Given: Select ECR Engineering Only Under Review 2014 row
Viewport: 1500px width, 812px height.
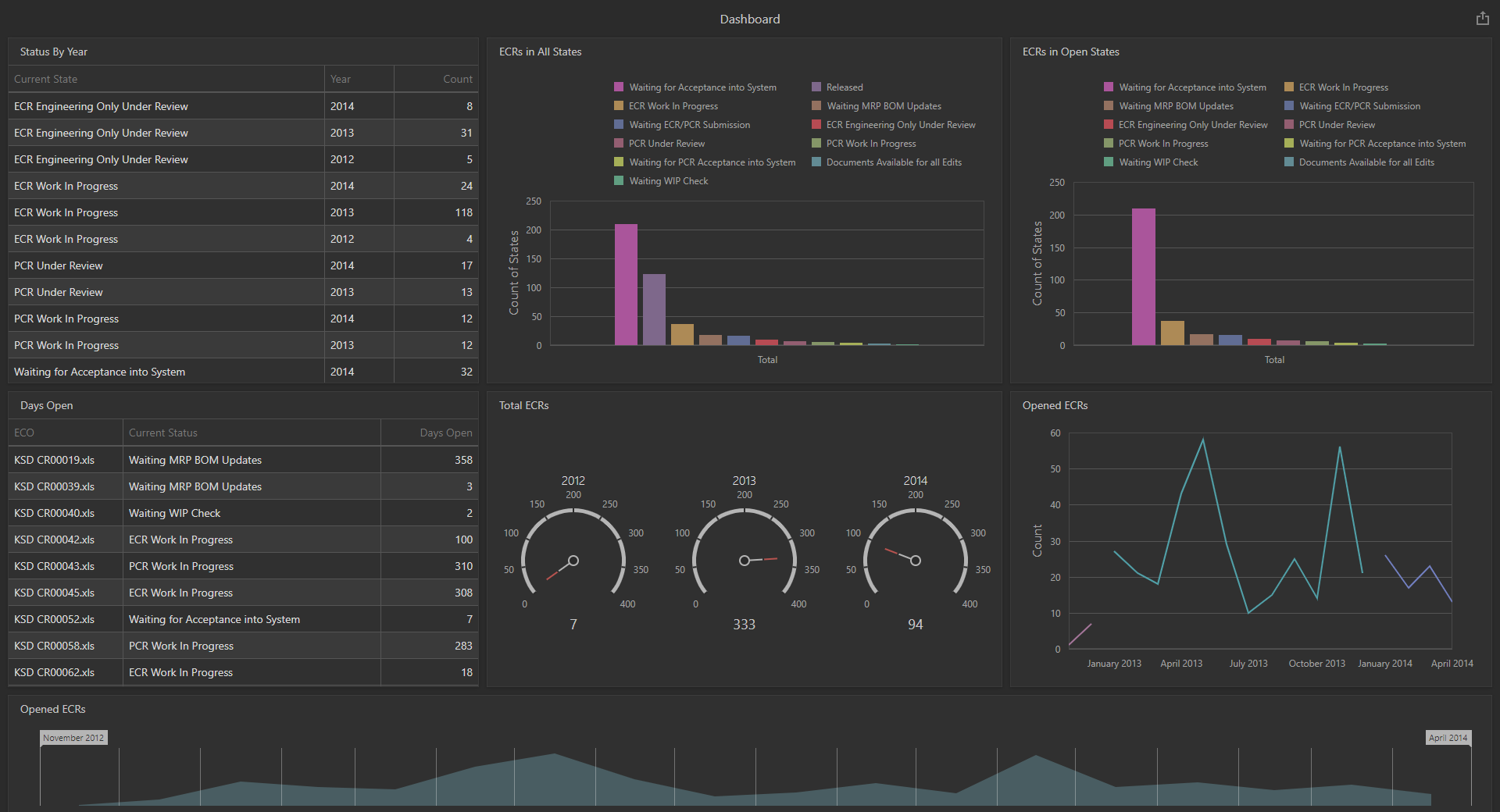Looking at the screenshot, I should [x=243, y=106].
